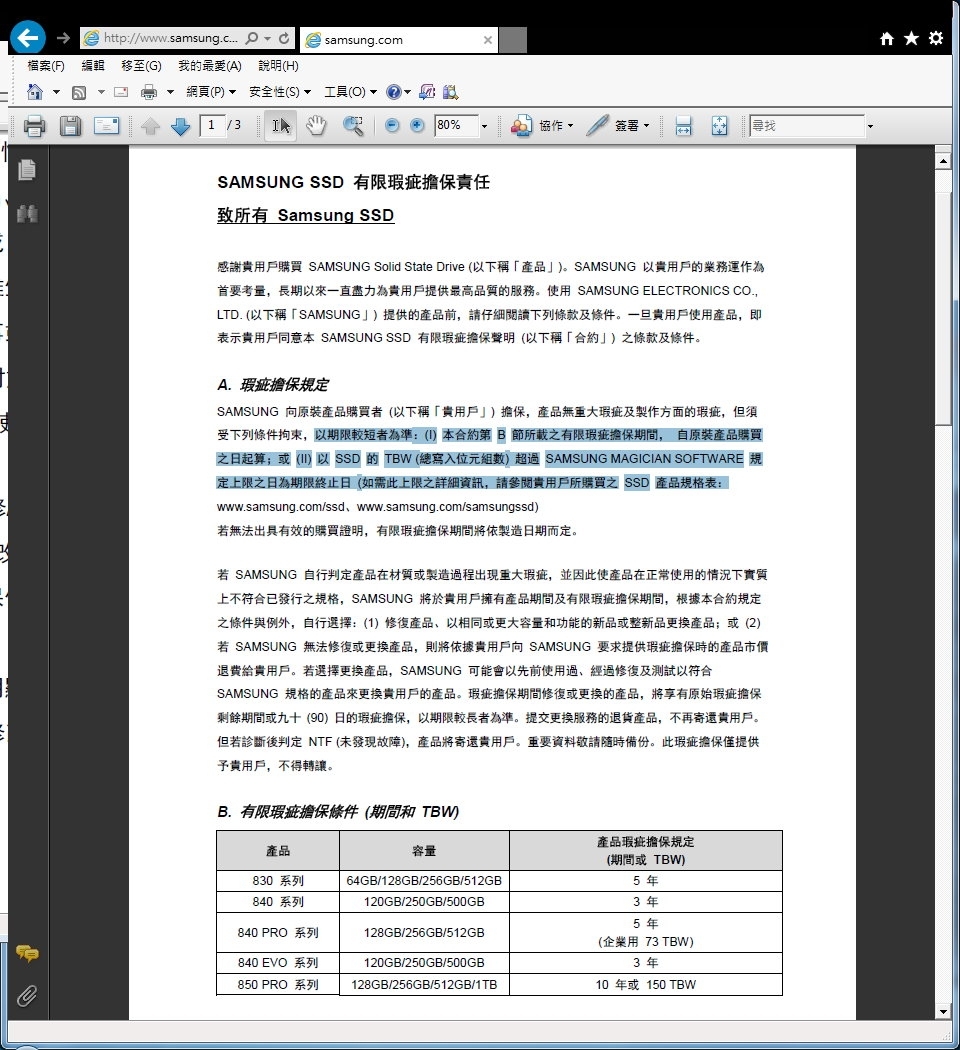This screenshot has height=1050, width=960.
Task: Click the 840 EVO 系列 table cell
Action: [x=278, y=963]
